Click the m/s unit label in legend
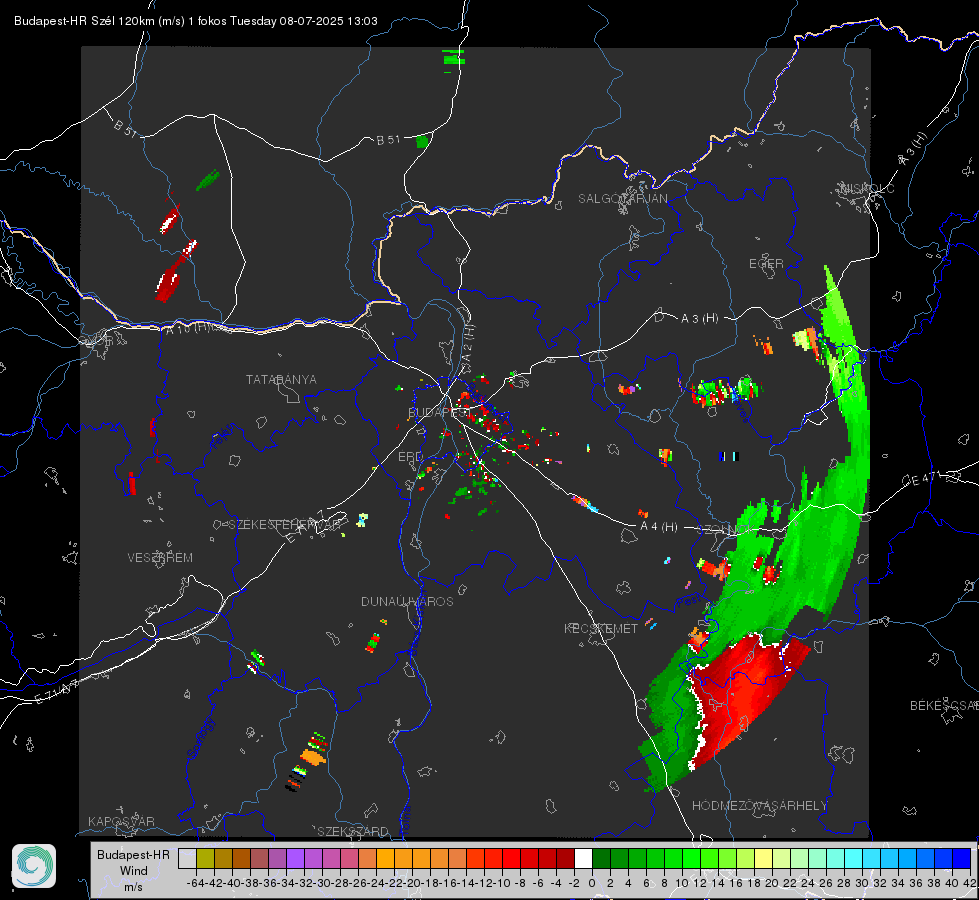 click(x=134, y=887)
